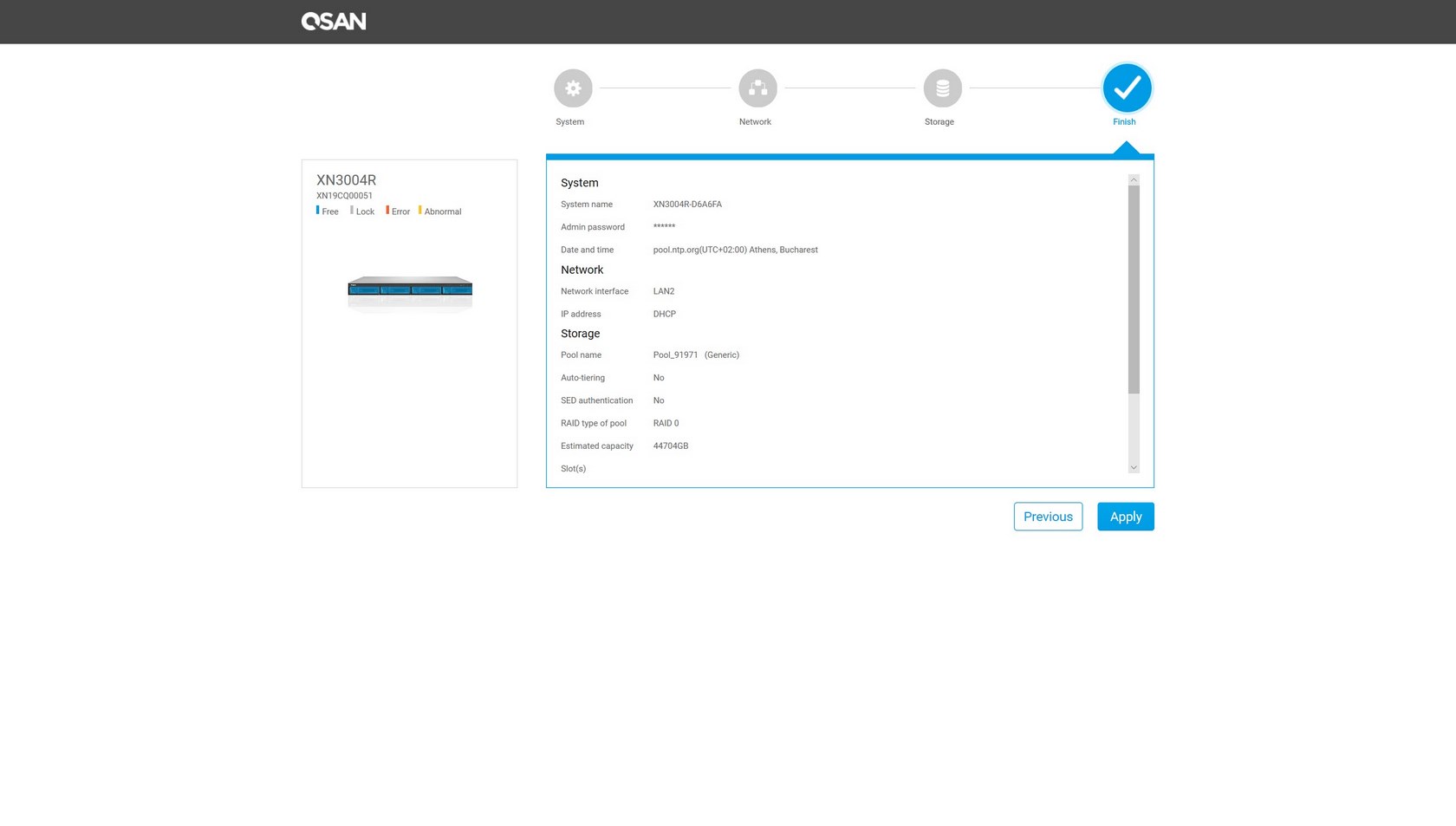
Task: Click the QSAN logo
Action: [x=334, y=22]
